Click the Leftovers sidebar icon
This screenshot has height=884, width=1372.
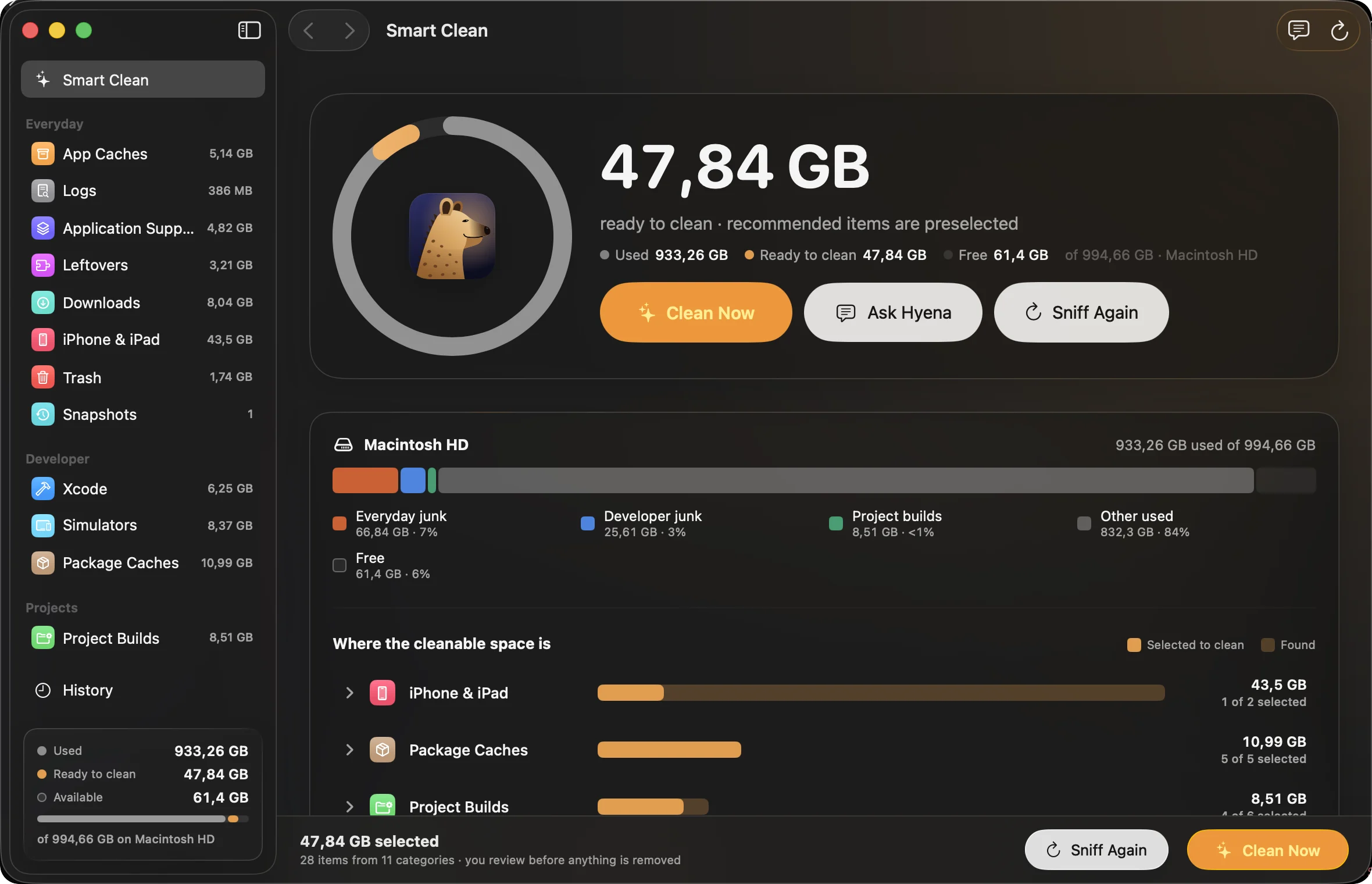[x=43, y=265]
